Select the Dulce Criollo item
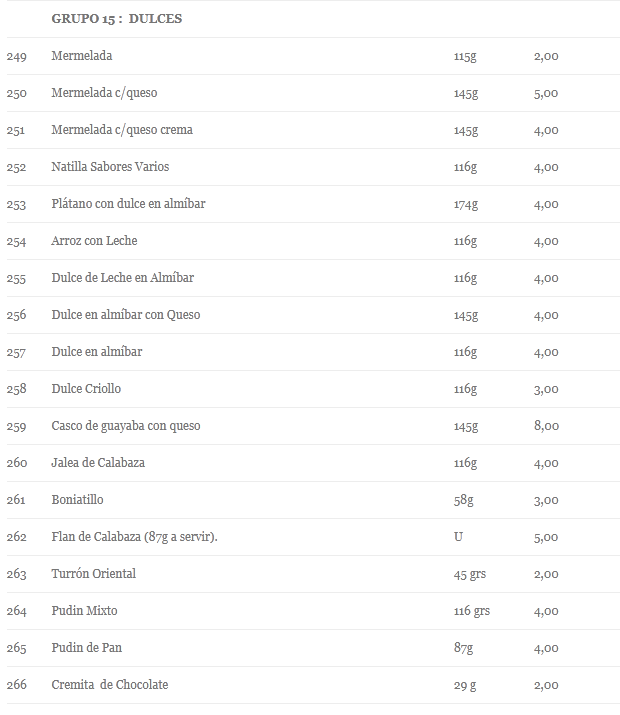 (x=86, y=389)
